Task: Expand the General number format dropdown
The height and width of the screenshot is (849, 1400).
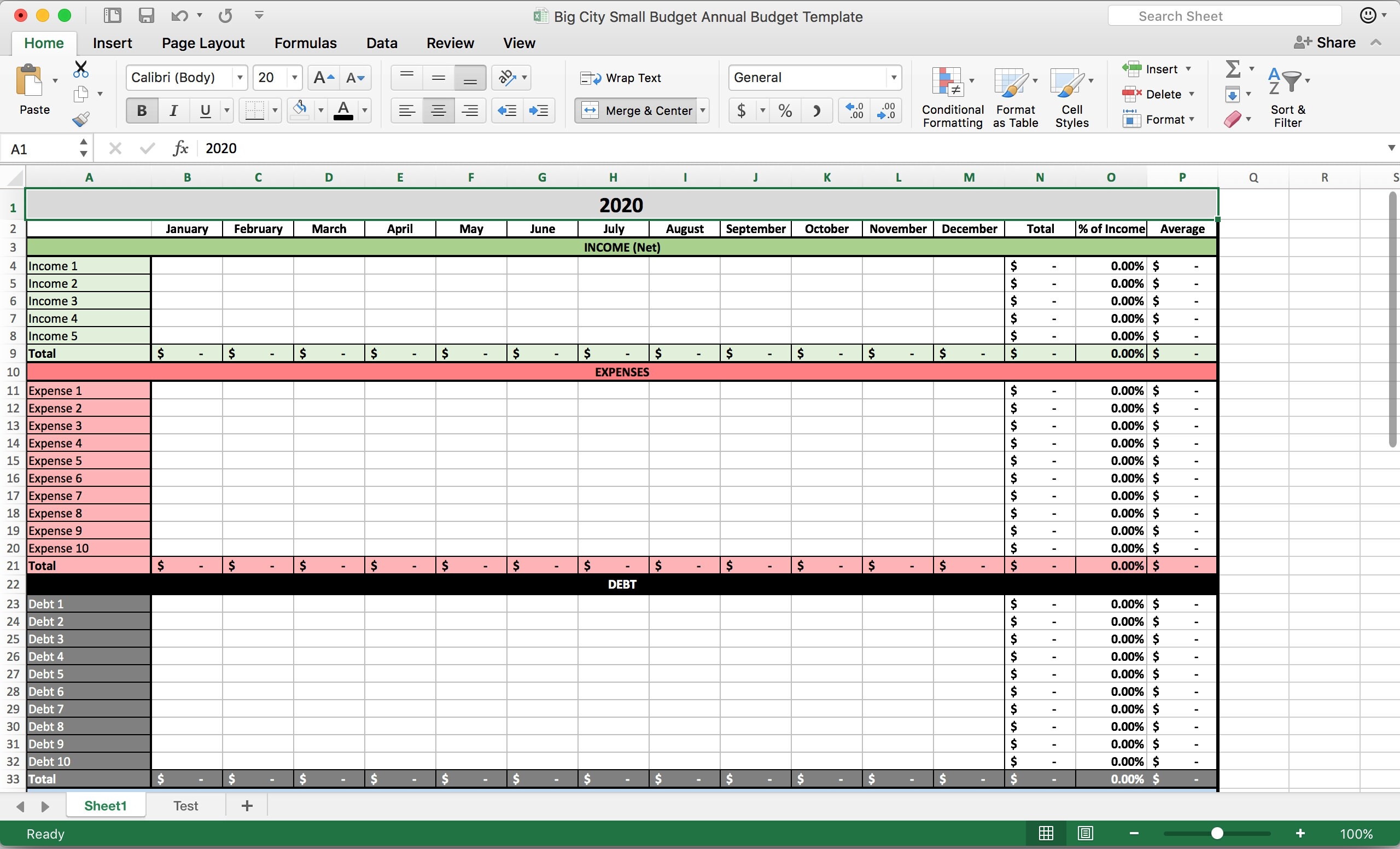Action: 893,77
